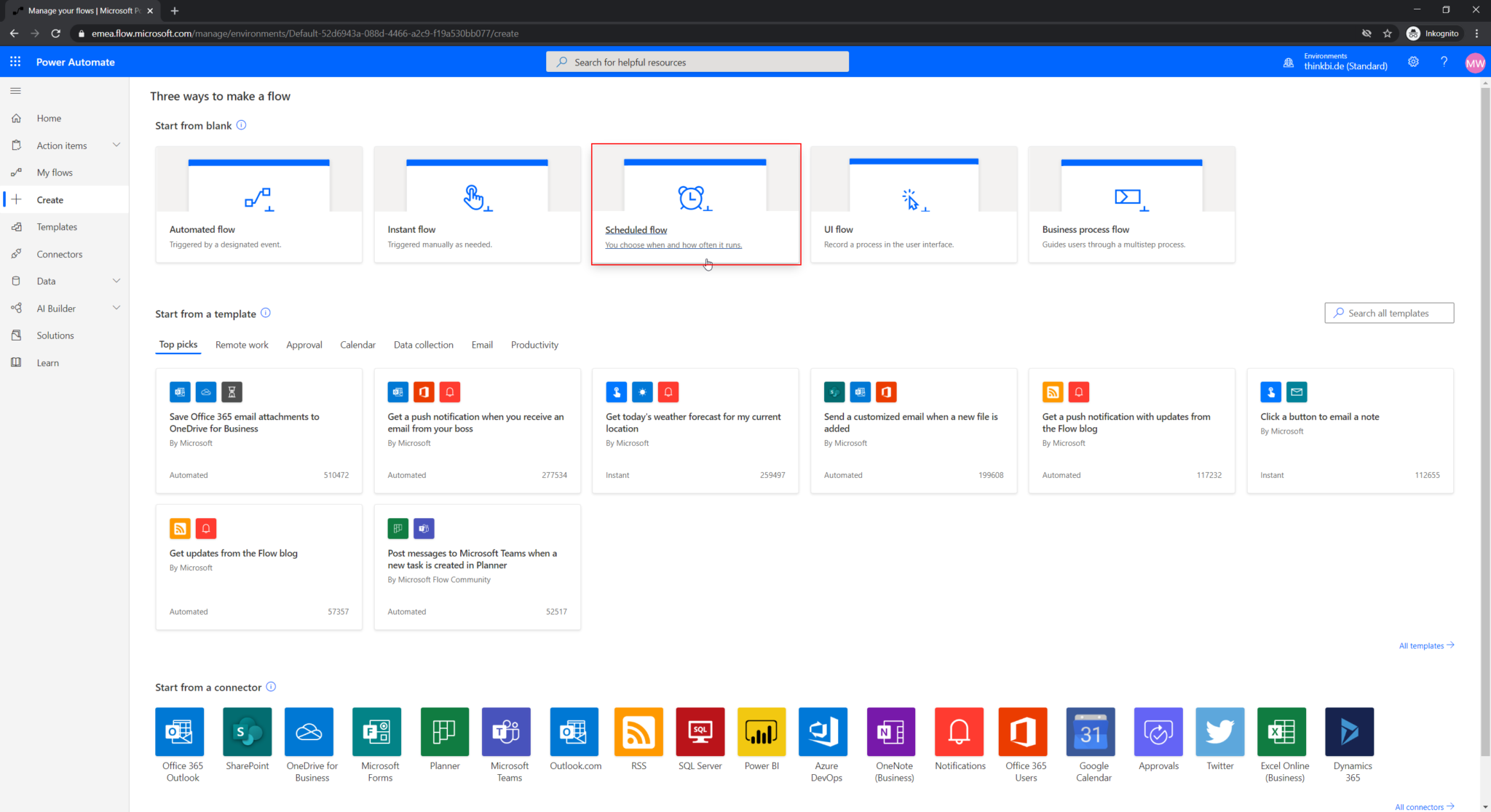Open the Microsoft Teams connector

tap(507, 731)
